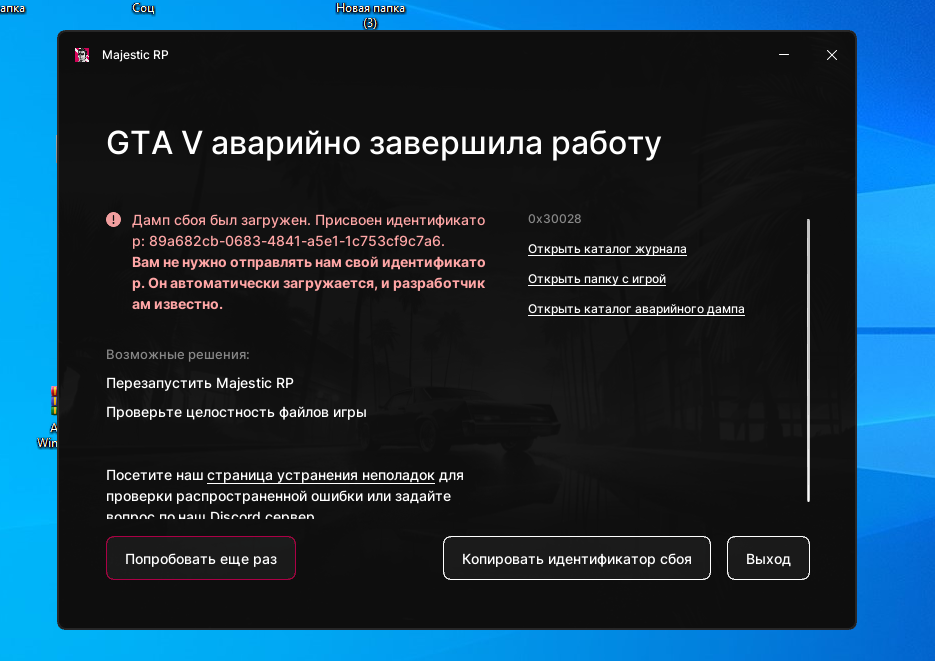Click the 'GTA V аварийно завершила работу' heading
The image size is (935, 661).
[x=383, y=143]
